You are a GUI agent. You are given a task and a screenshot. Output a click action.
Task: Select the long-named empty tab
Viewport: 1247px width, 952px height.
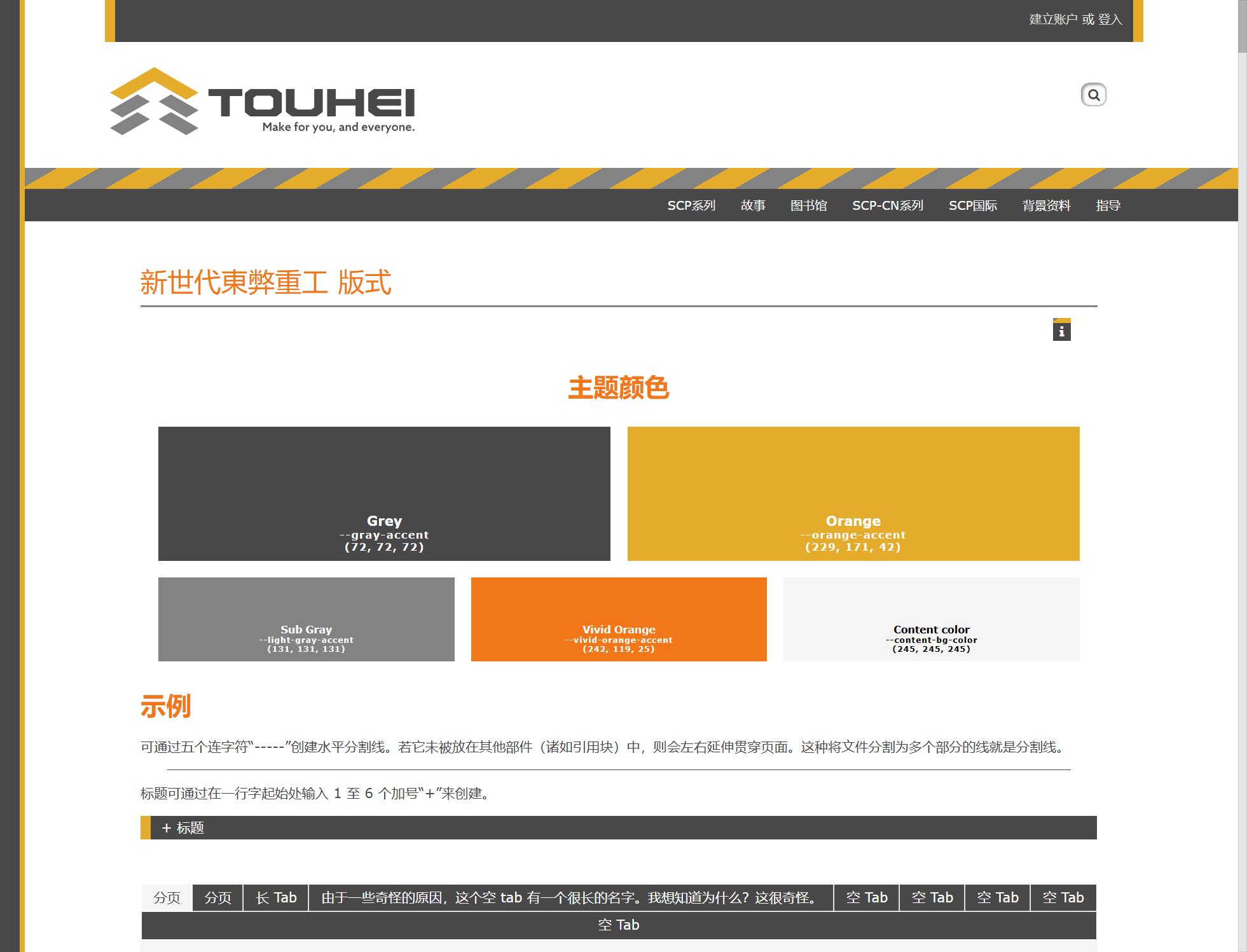tap(570, 897)
